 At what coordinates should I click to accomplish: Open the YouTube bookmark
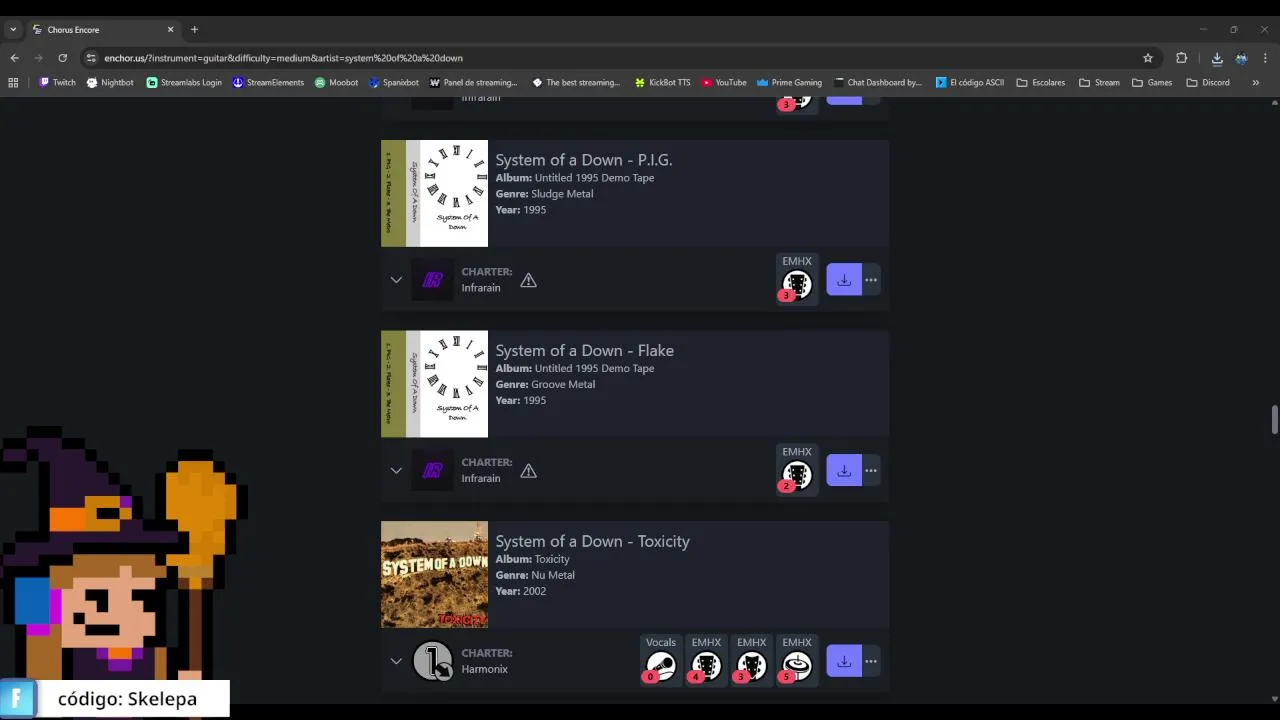[x=724, y=83]
